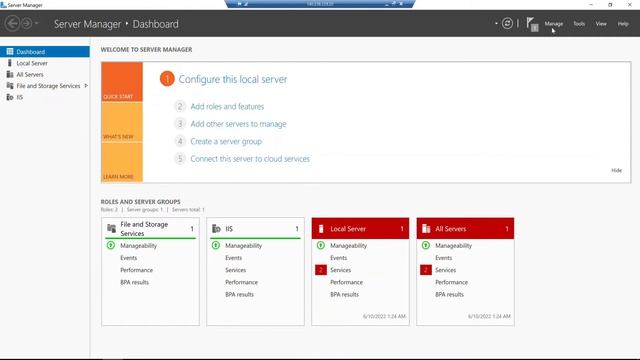The image size is (640, 360).
Task: Open Performance in the All Servers tile
Action: click(451, 282)
